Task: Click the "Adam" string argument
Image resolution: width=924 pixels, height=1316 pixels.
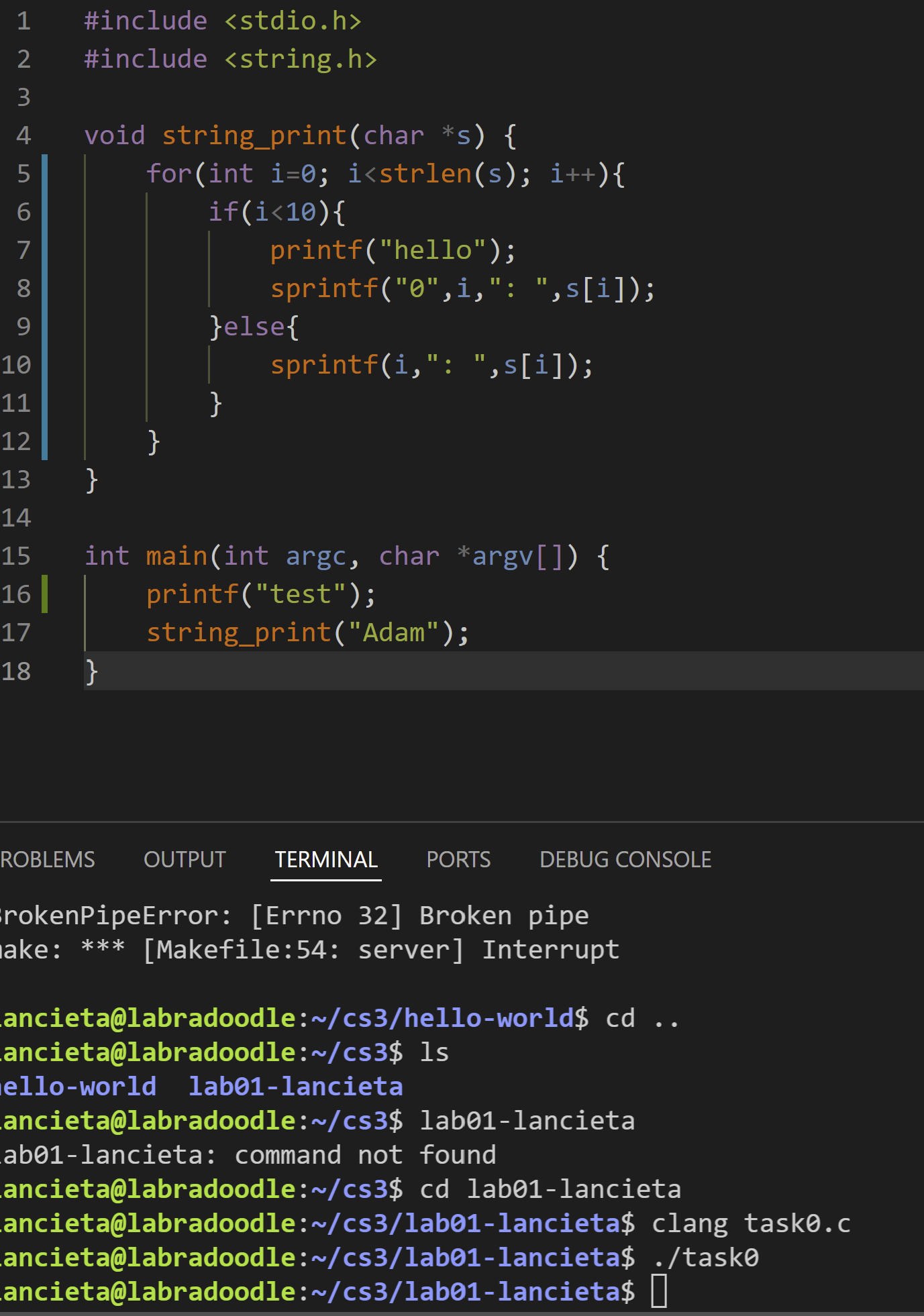Action: click(x=393, y=633)
